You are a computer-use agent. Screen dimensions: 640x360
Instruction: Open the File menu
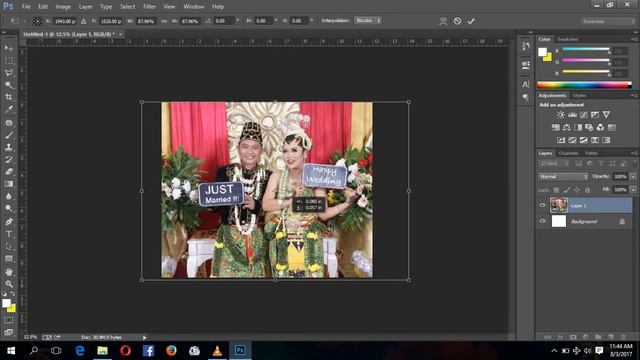point(26,7)
